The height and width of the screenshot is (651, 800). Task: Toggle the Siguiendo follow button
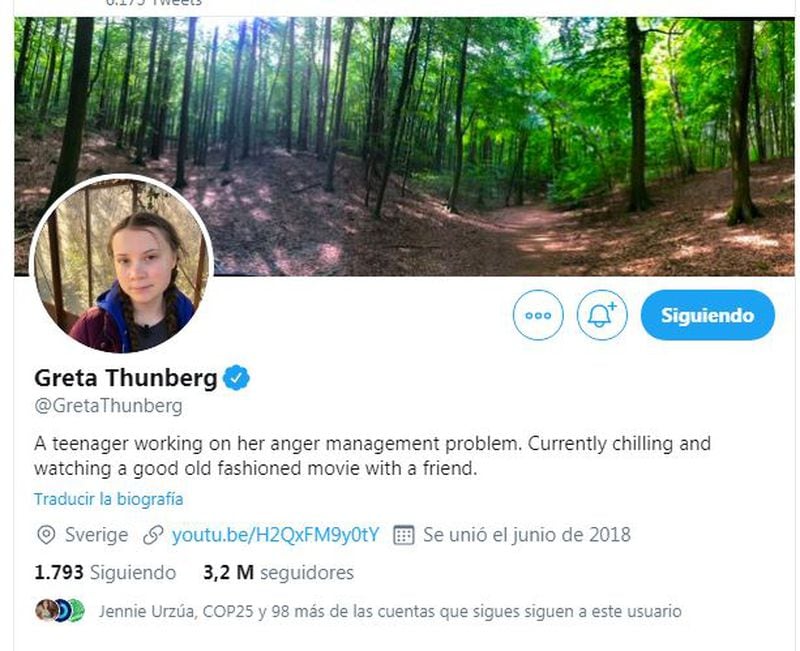(x=708, y=315)
